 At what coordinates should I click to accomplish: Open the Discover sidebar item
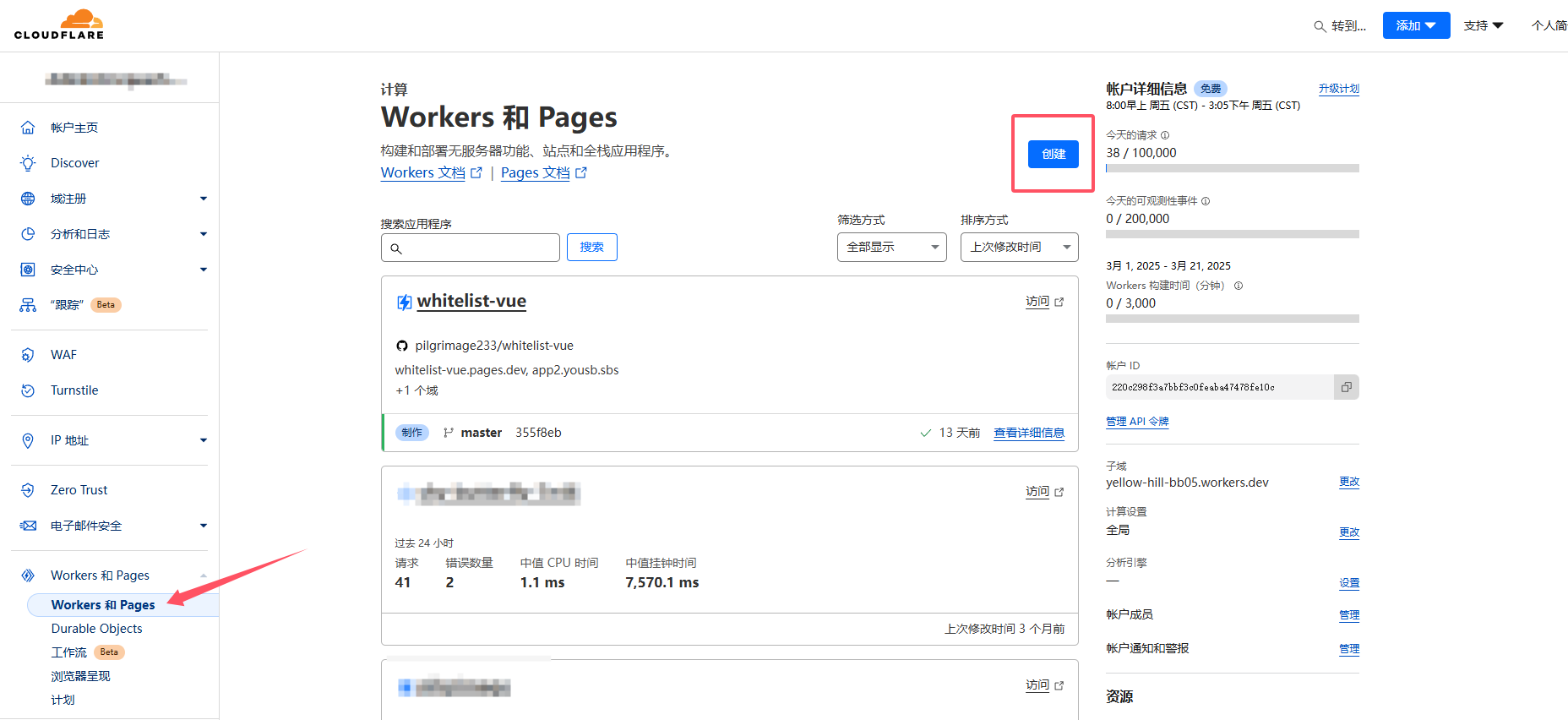74,163
